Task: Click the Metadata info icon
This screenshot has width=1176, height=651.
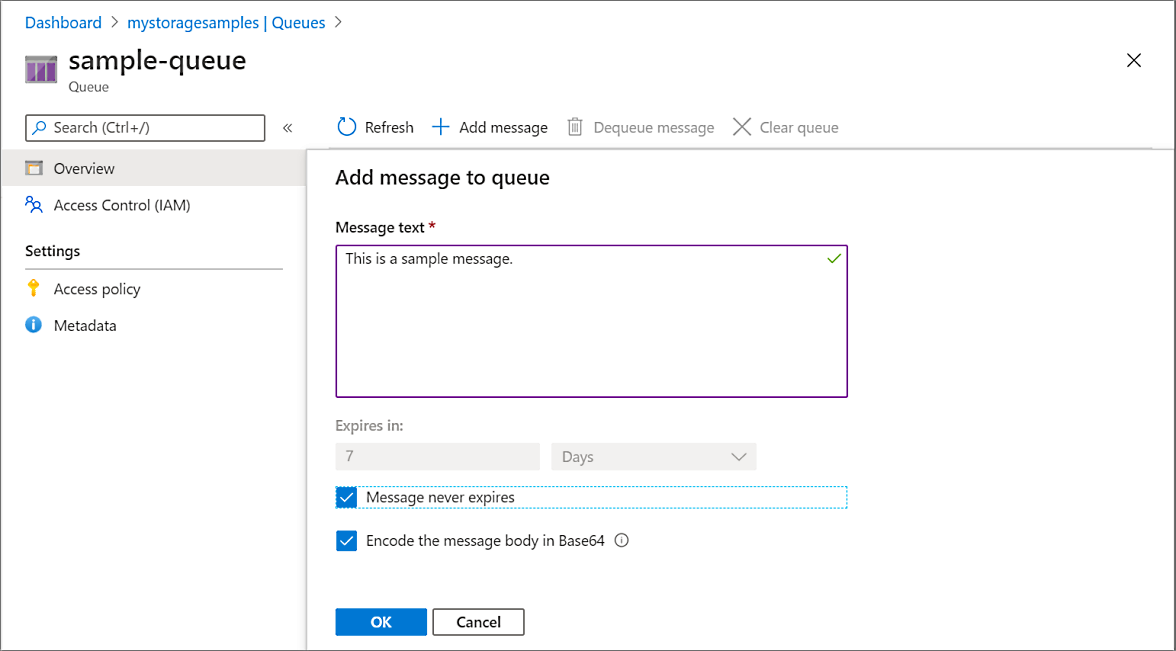Action: pyautogui.click(x=34, y=325)
